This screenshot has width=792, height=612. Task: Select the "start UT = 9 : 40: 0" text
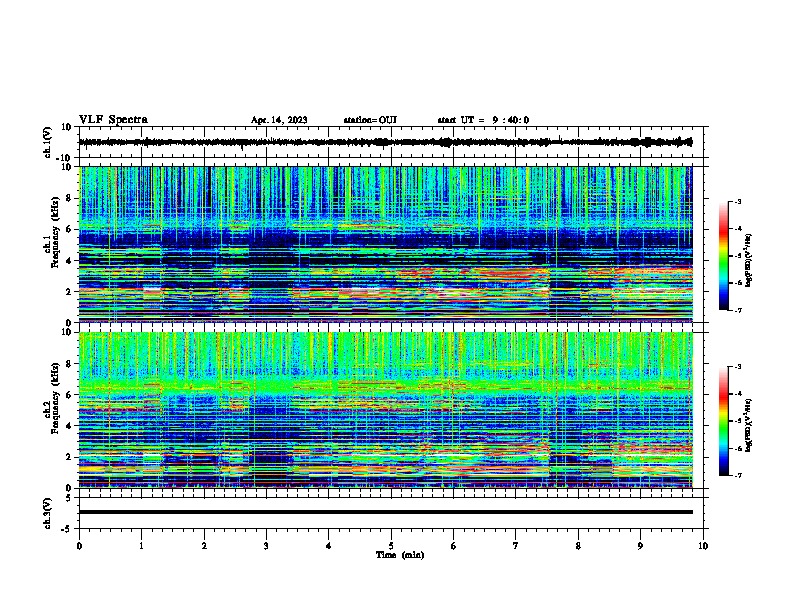tap(483, 120)
